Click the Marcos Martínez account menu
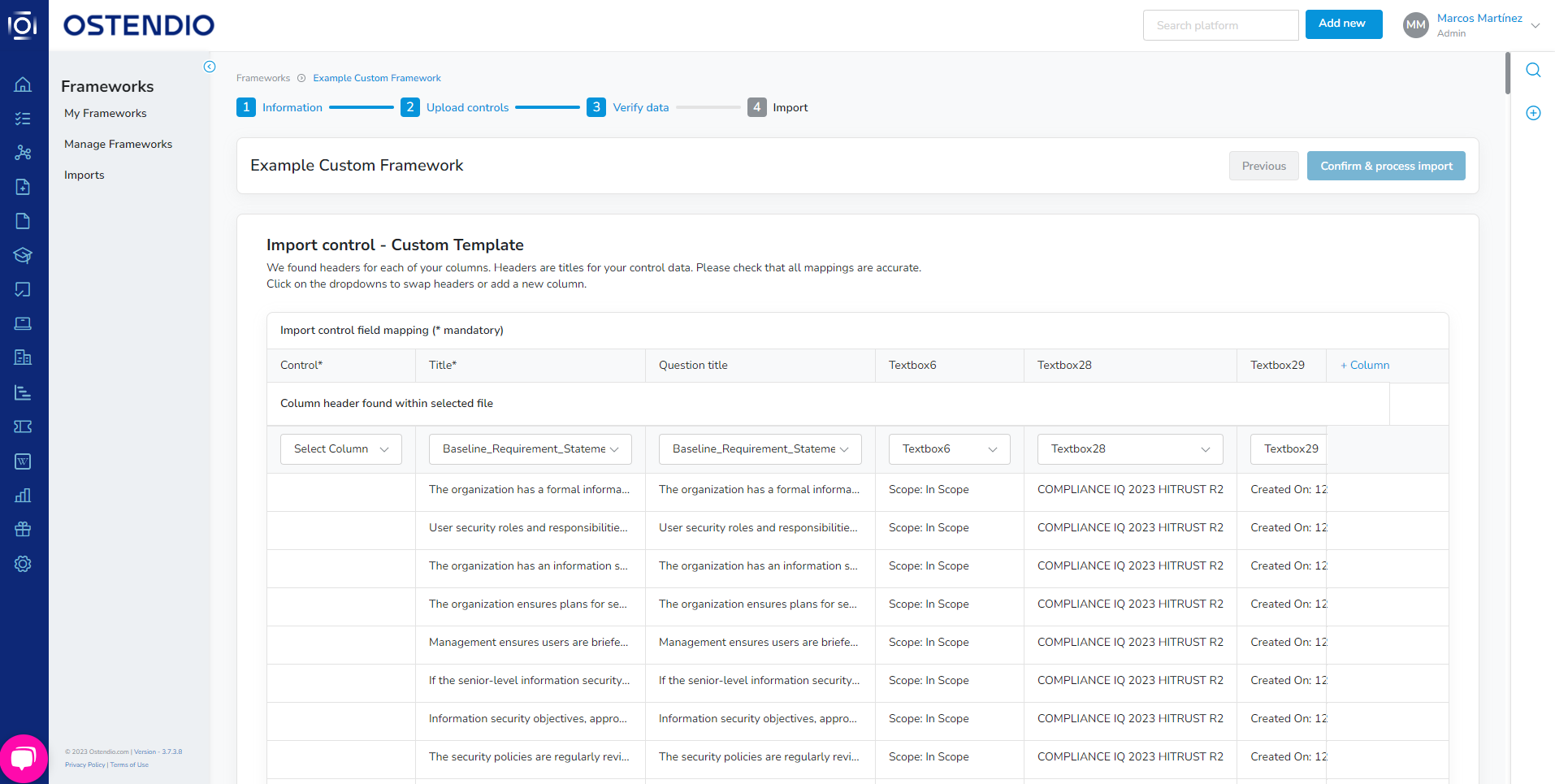The image size is (1555, 784). pos(1480,24)
